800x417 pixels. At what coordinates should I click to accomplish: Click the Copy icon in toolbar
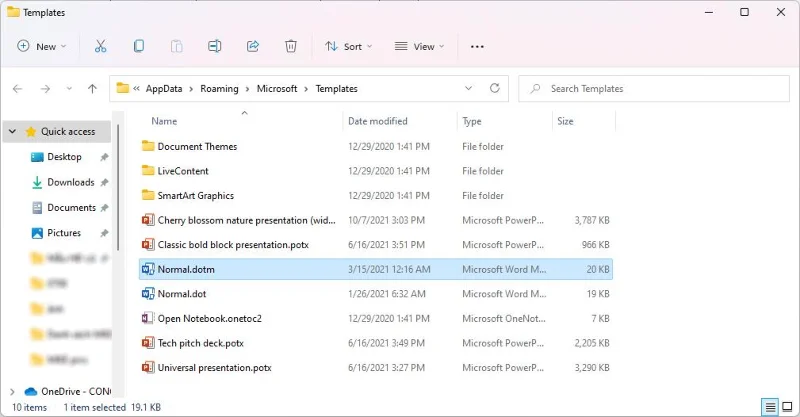[x=138, y=46]
